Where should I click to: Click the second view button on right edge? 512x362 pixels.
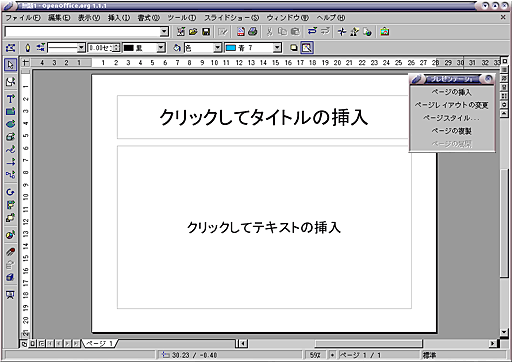(x=504, y=70)
